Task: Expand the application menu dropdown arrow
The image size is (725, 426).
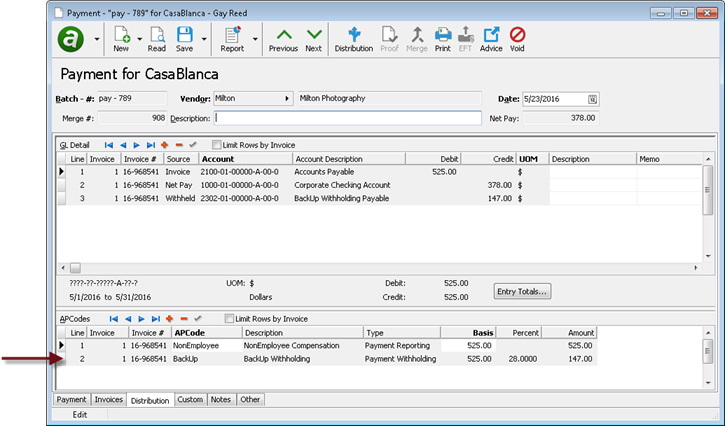Action: point(97,39)
